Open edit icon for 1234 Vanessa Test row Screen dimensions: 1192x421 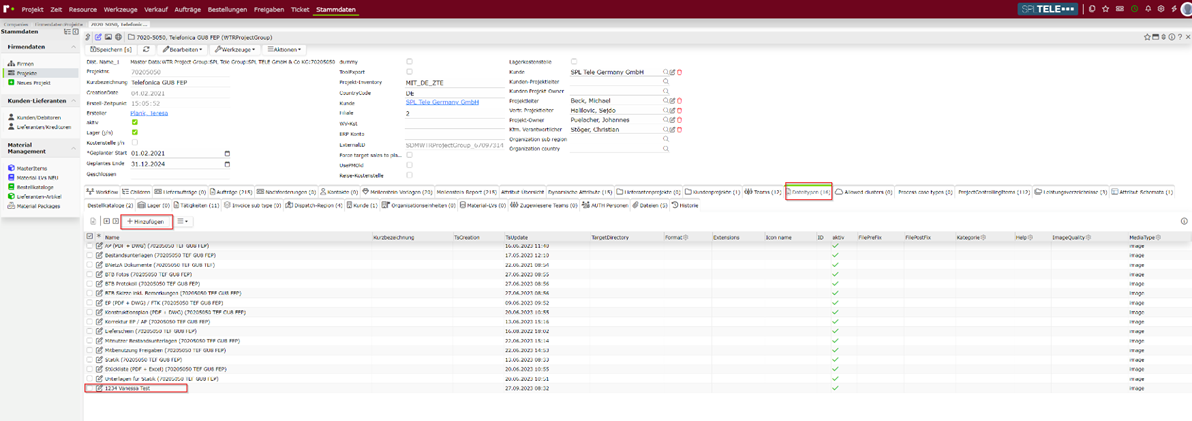tap(99, 388)
